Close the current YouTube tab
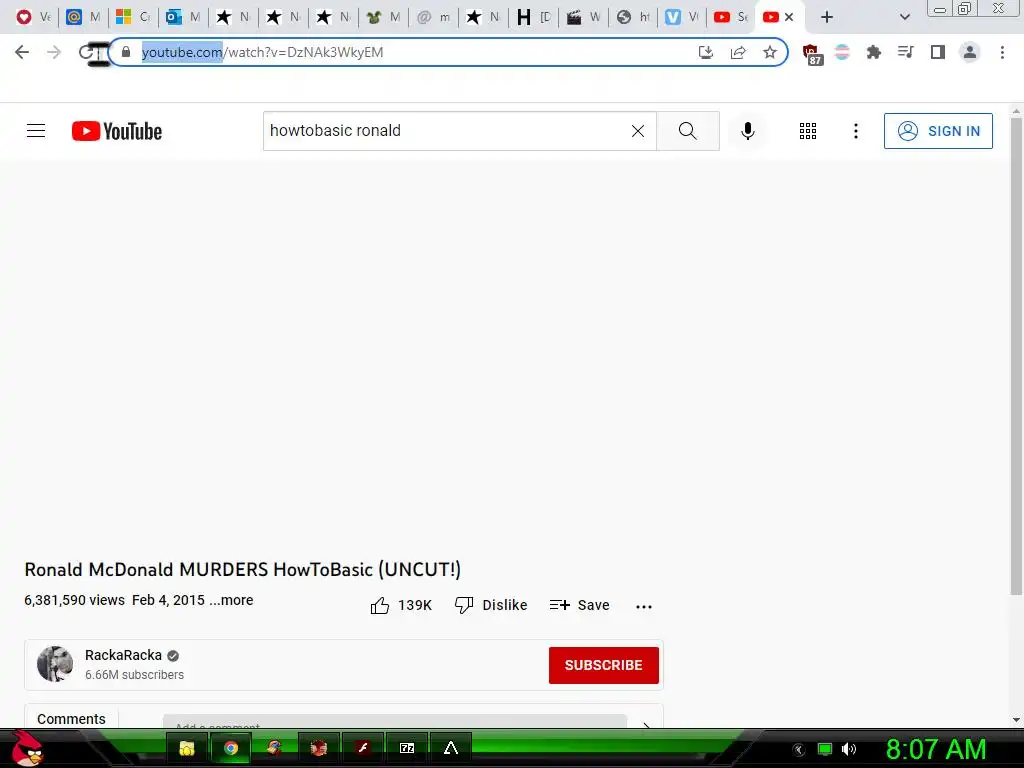 coord(789,17)
